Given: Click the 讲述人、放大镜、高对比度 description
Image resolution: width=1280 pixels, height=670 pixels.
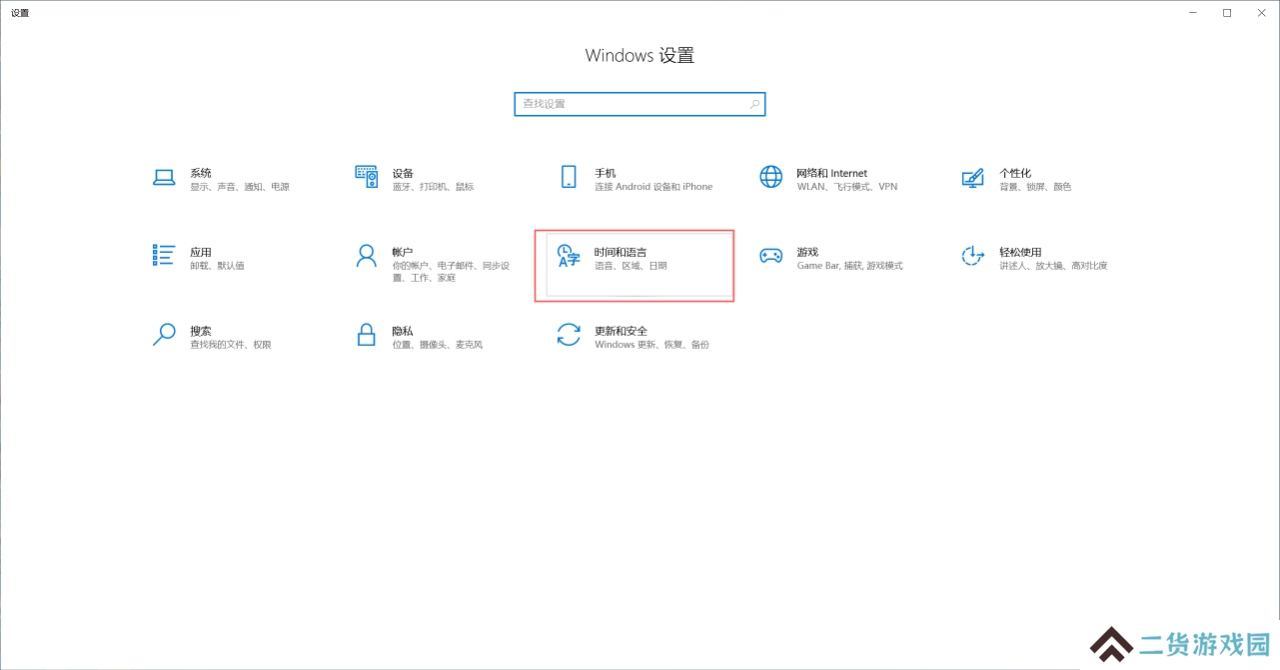Looking at the screenshot, I should point(1053,266).
